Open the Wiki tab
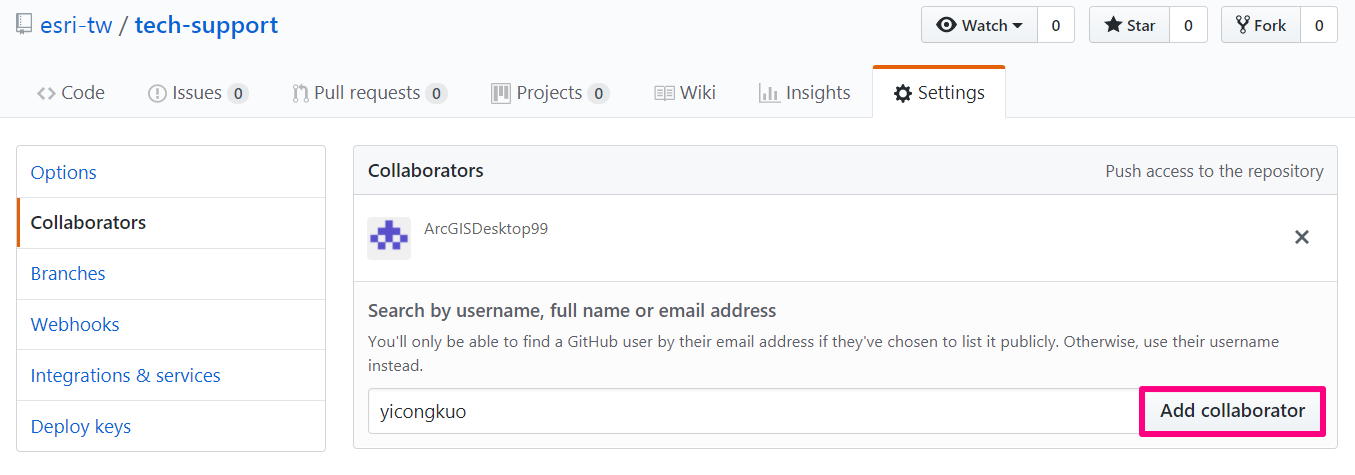 pyautogui.click(x=685, y=93)
